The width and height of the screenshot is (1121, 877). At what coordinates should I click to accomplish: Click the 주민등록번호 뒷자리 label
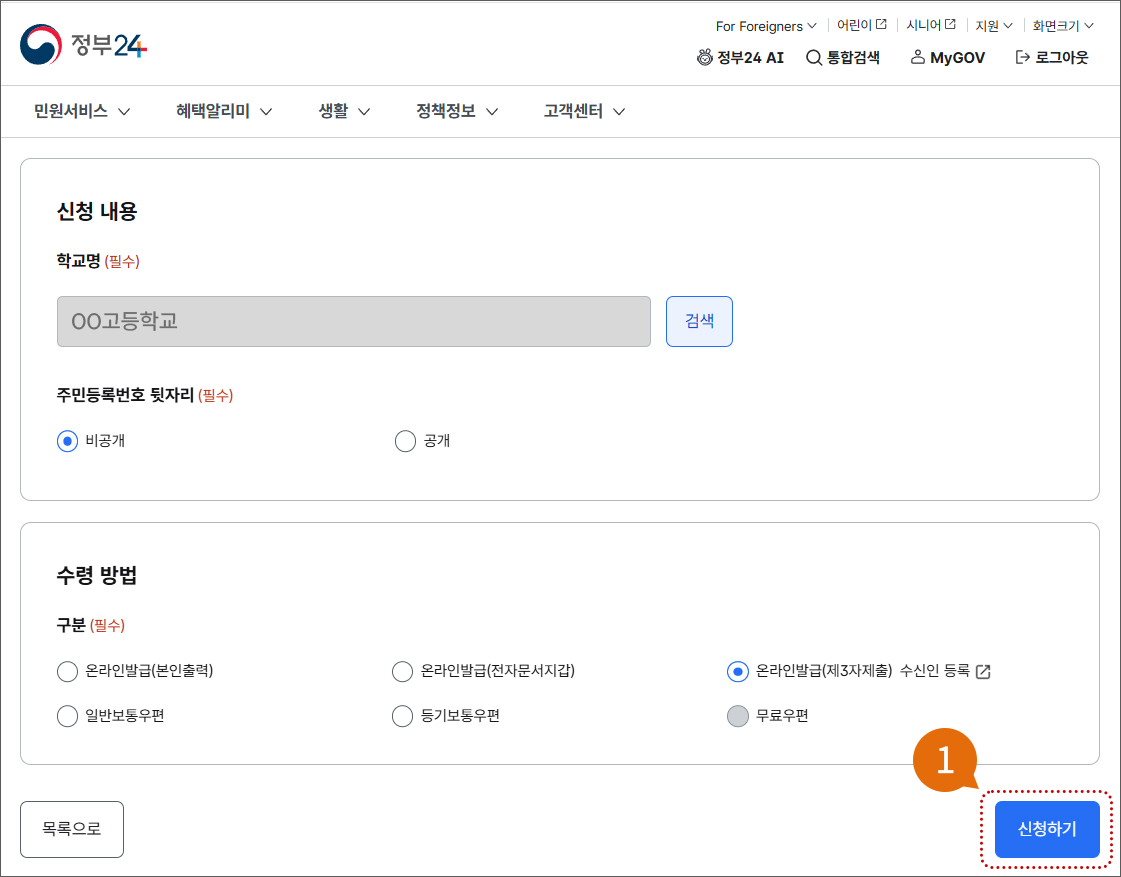click(125, 395)
